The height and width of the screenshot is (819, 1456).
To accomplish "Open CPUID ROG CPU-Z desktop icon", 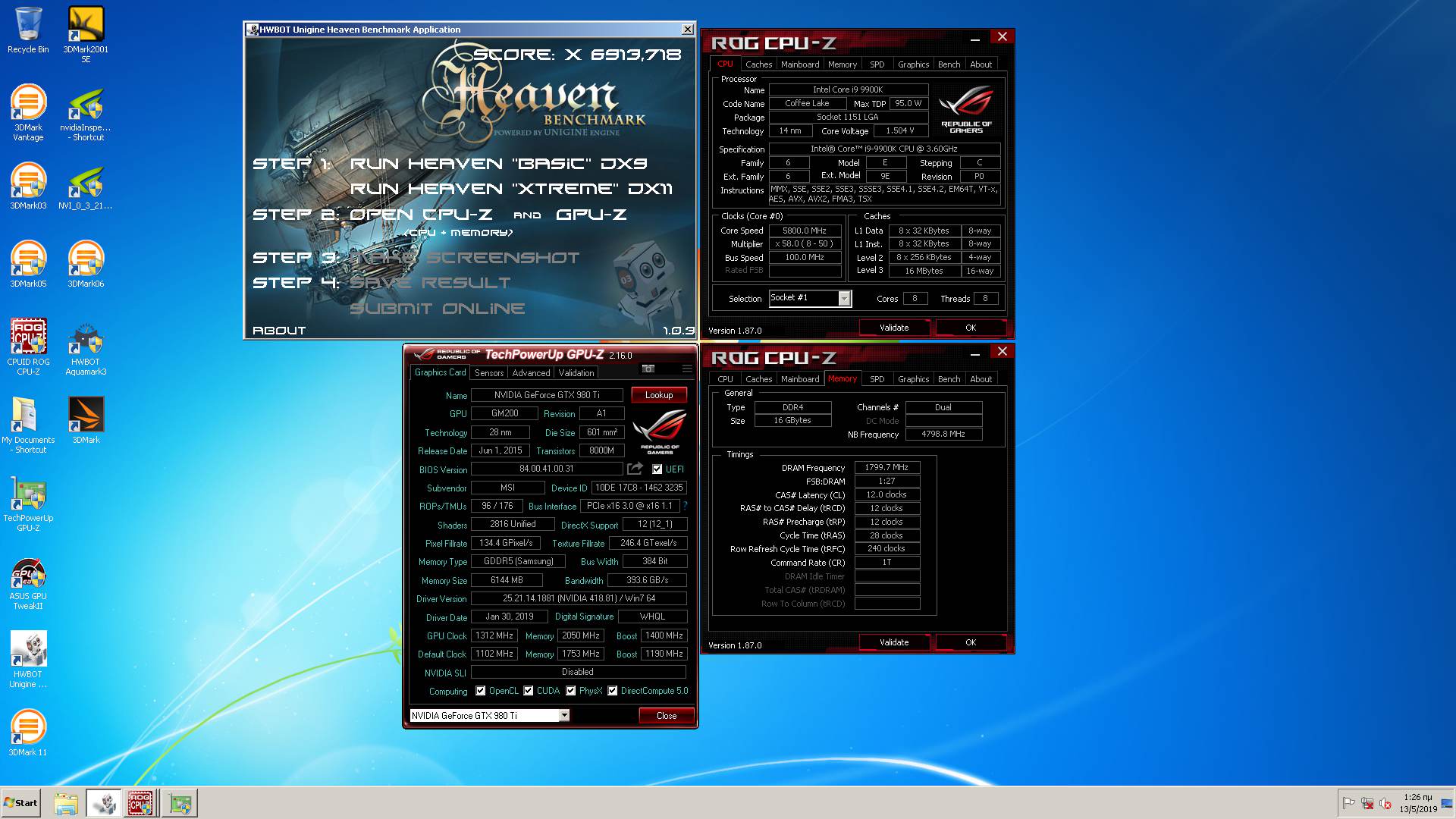I will pos(28,347).
